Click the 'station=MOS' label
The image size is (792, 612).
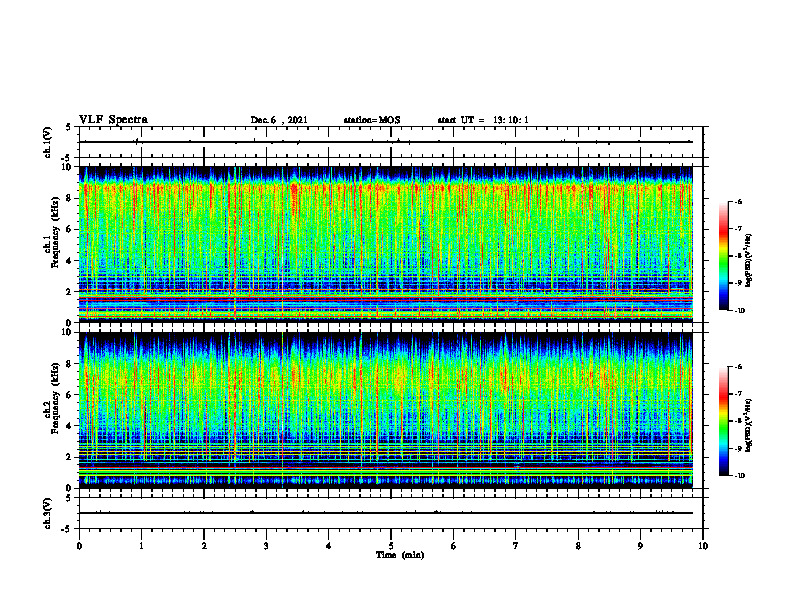372,120
